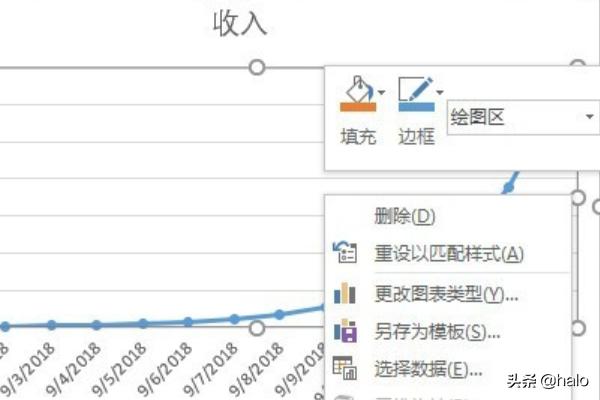600x400 pixels.
Task: Click the data point above 9/8/2018
Action: [x=280, y=315]
